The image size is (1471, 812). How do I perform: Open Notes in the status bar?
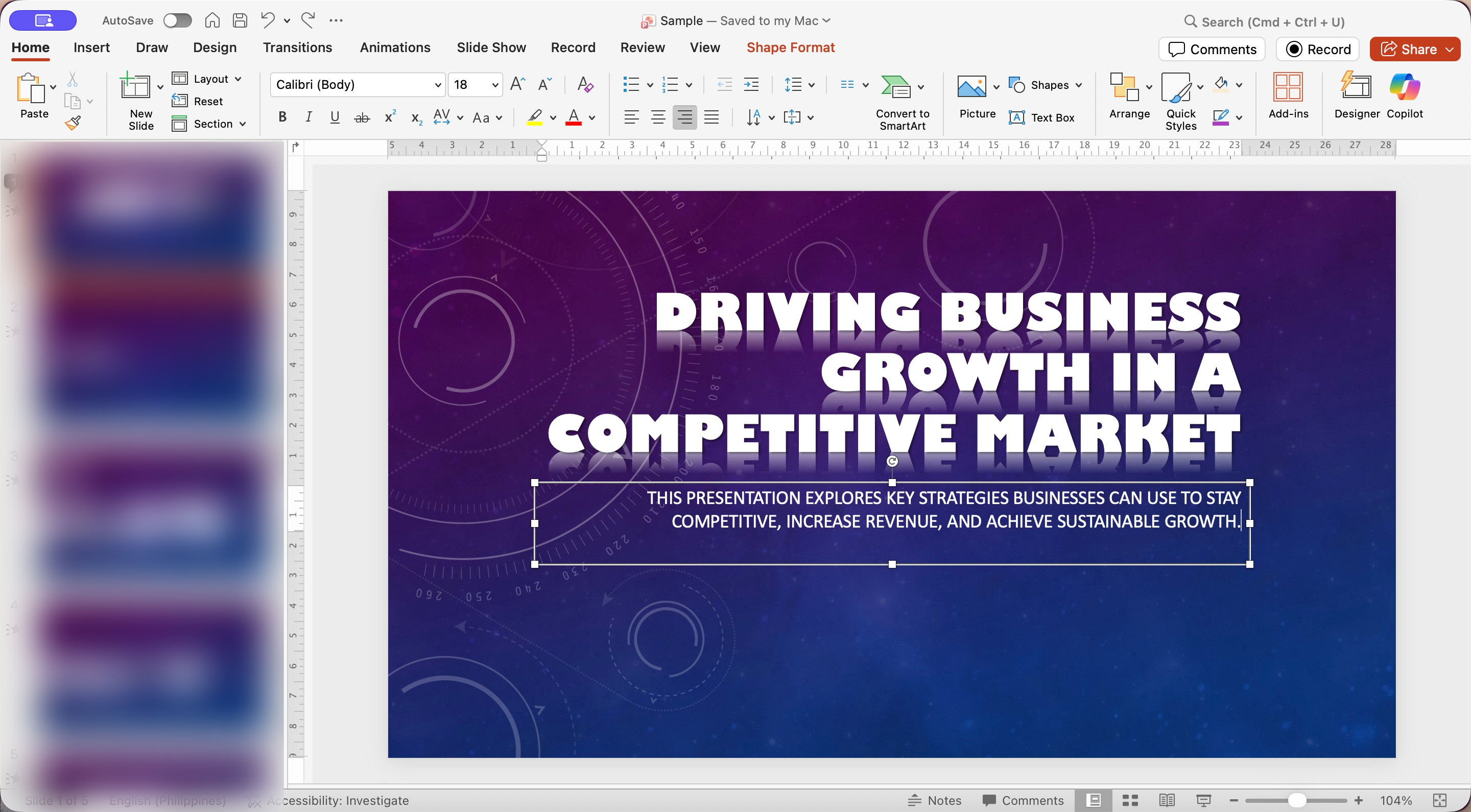coord(935,800)
